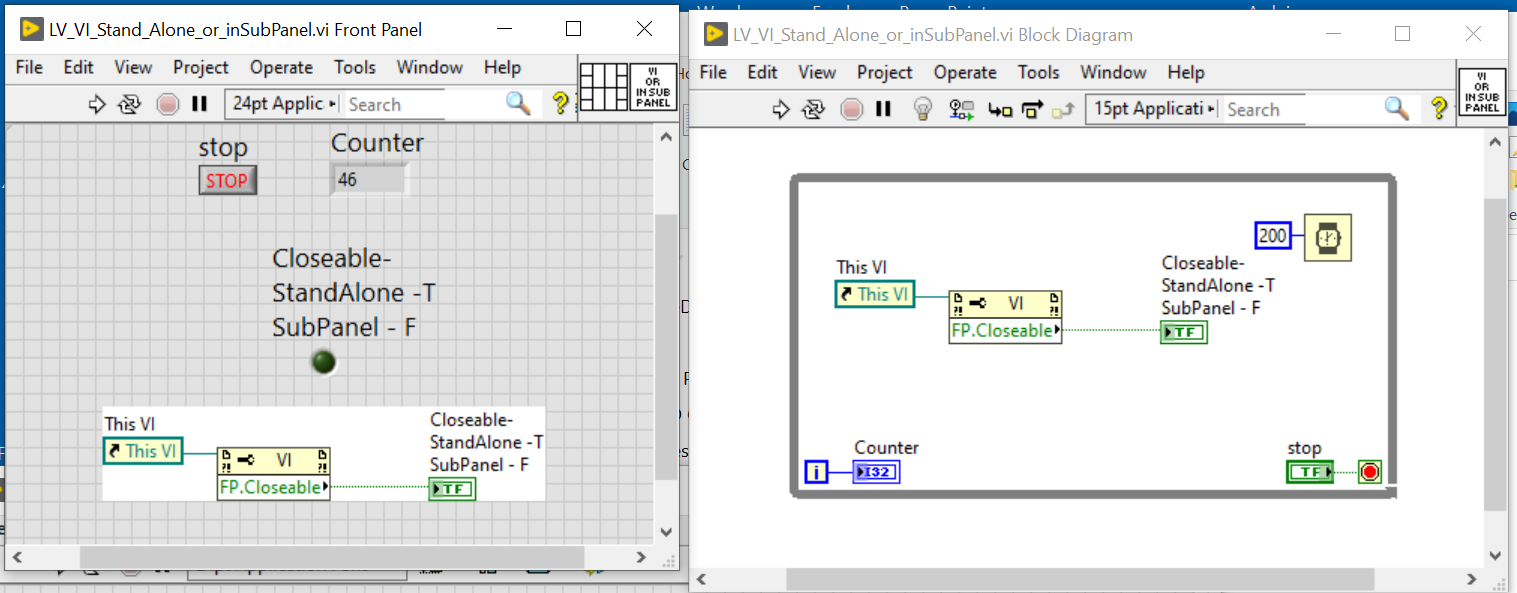Open Tools menu in Block Diagram window

[x=1038, y=72]
